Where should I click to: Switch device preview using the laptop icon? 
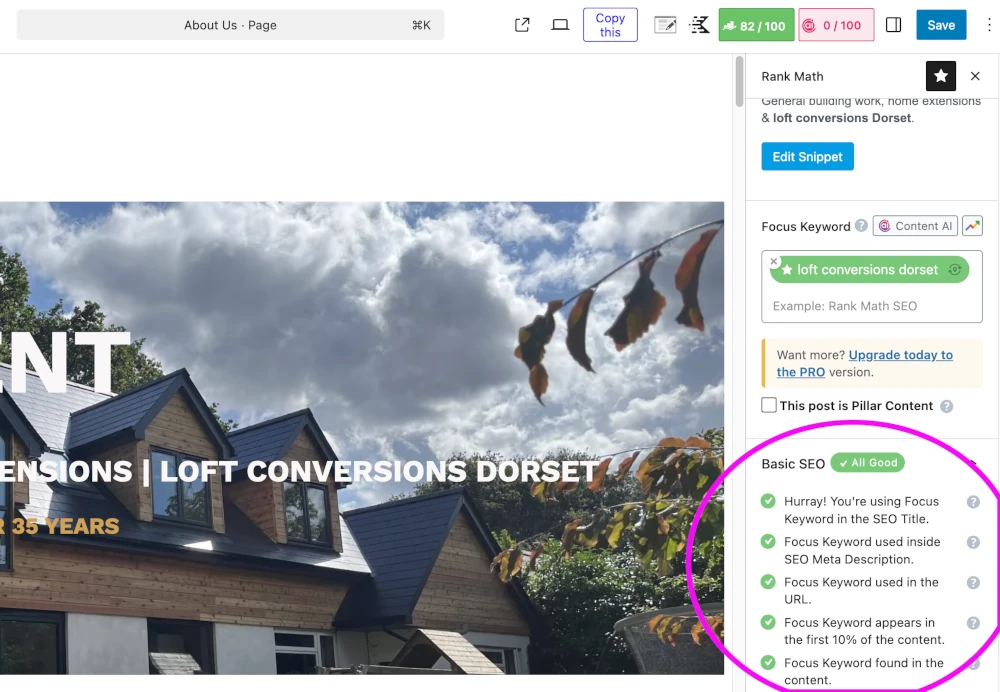pos(560,25)
